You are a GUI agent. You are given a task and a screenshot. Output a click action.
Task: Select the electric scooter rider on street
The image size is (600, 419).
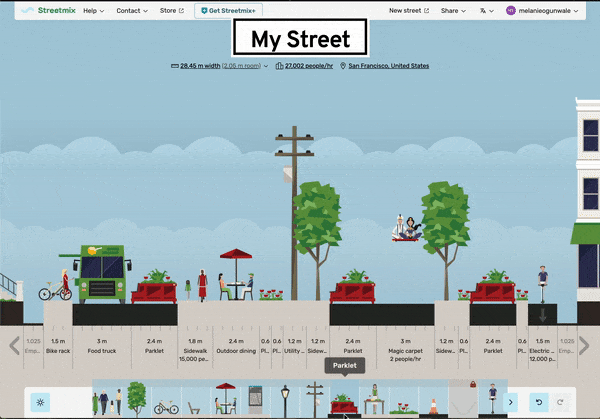pyautogui.click(x=543, y=285)
